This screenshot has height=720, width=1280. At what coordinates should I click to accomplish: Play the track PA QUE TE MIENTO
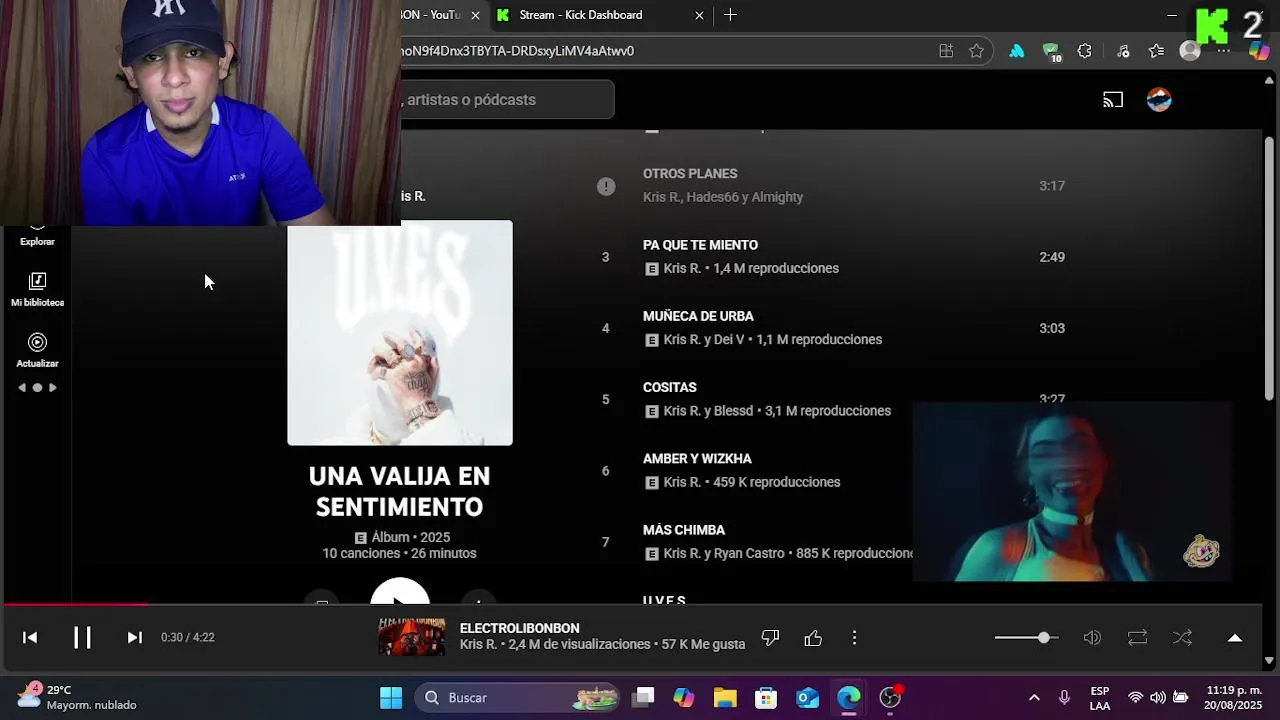coord(700,245)
